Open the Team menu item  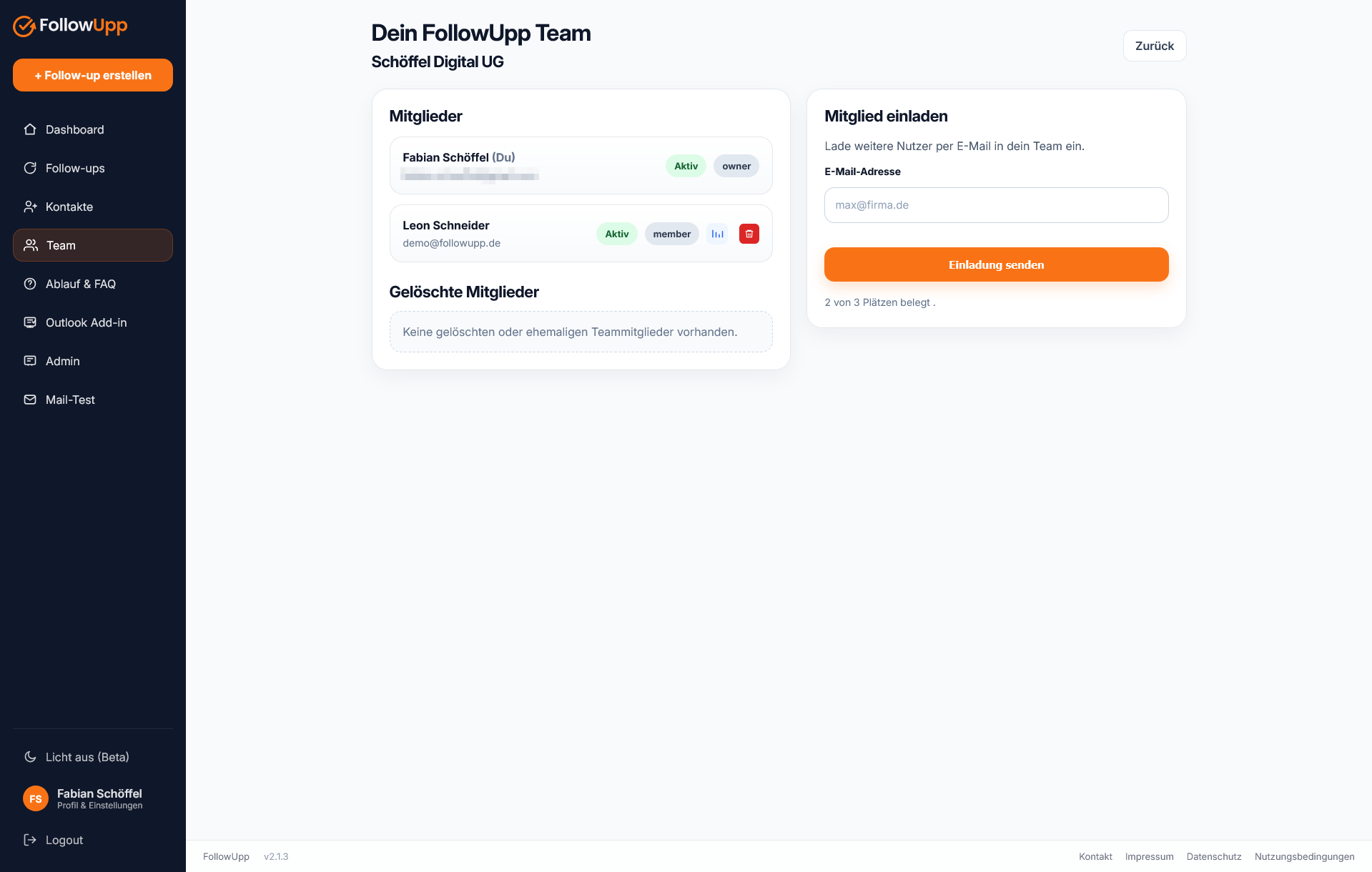pyautogui.click(x=93, y=245)
